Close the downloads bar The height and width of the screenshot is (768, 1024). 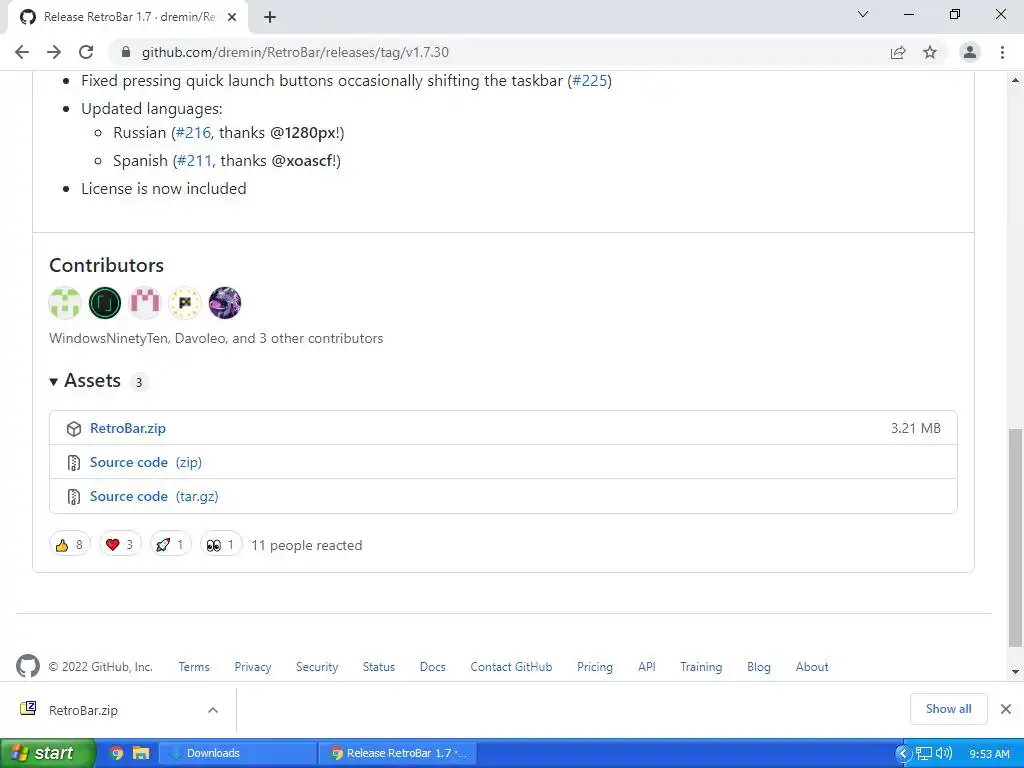pyautogui.click(x=1006, y=709)
